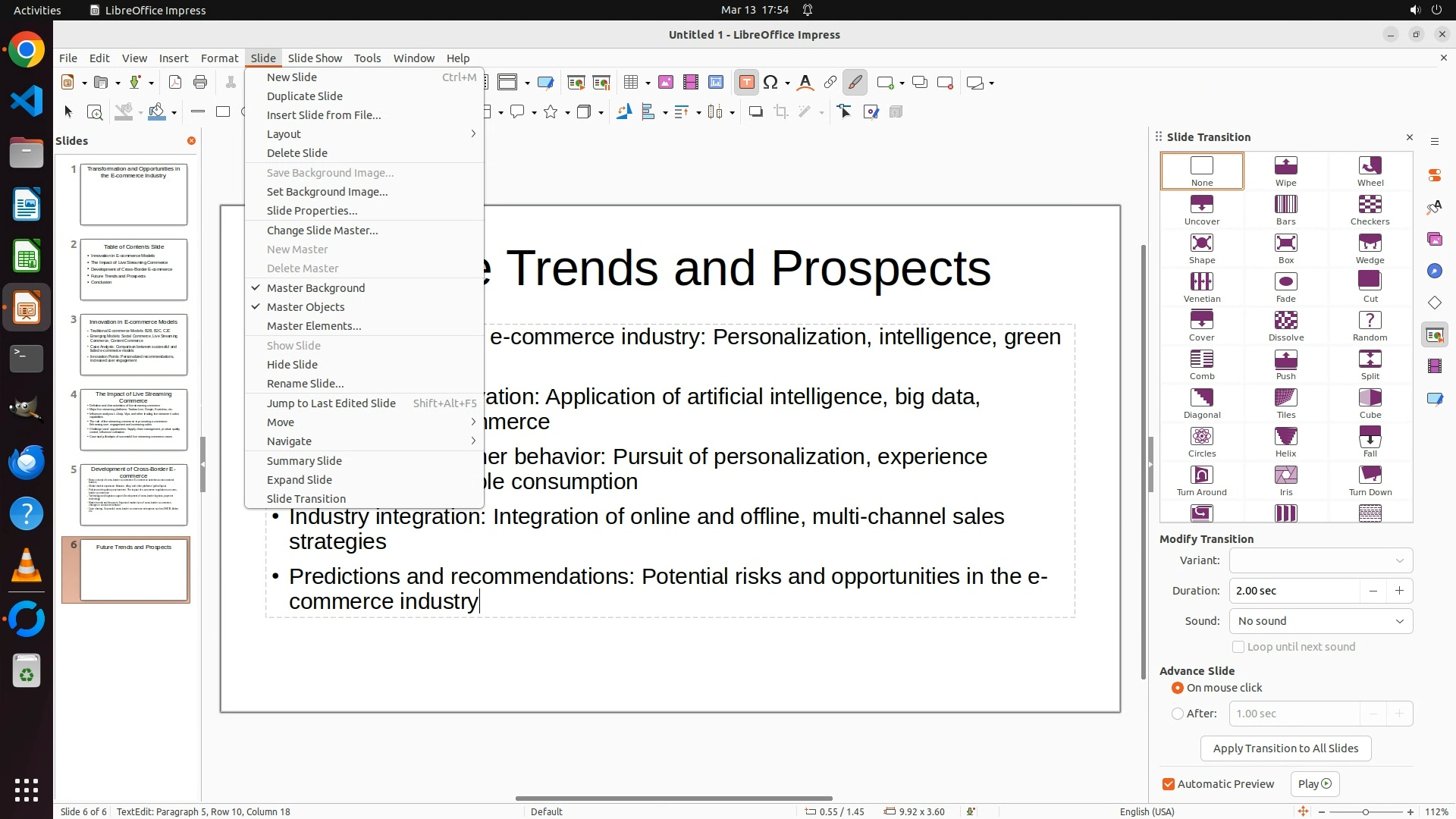Click the Insert Table toolbar icon
The image size is (1456, 819).
tap(630, 83)
